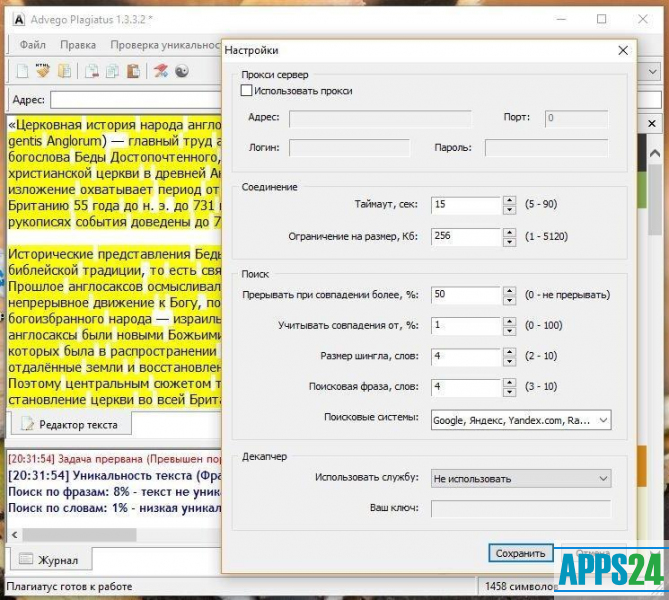Click the red flag uniqueness check icon
Viewport: 669px width, 600px height.
click(161, 71)
